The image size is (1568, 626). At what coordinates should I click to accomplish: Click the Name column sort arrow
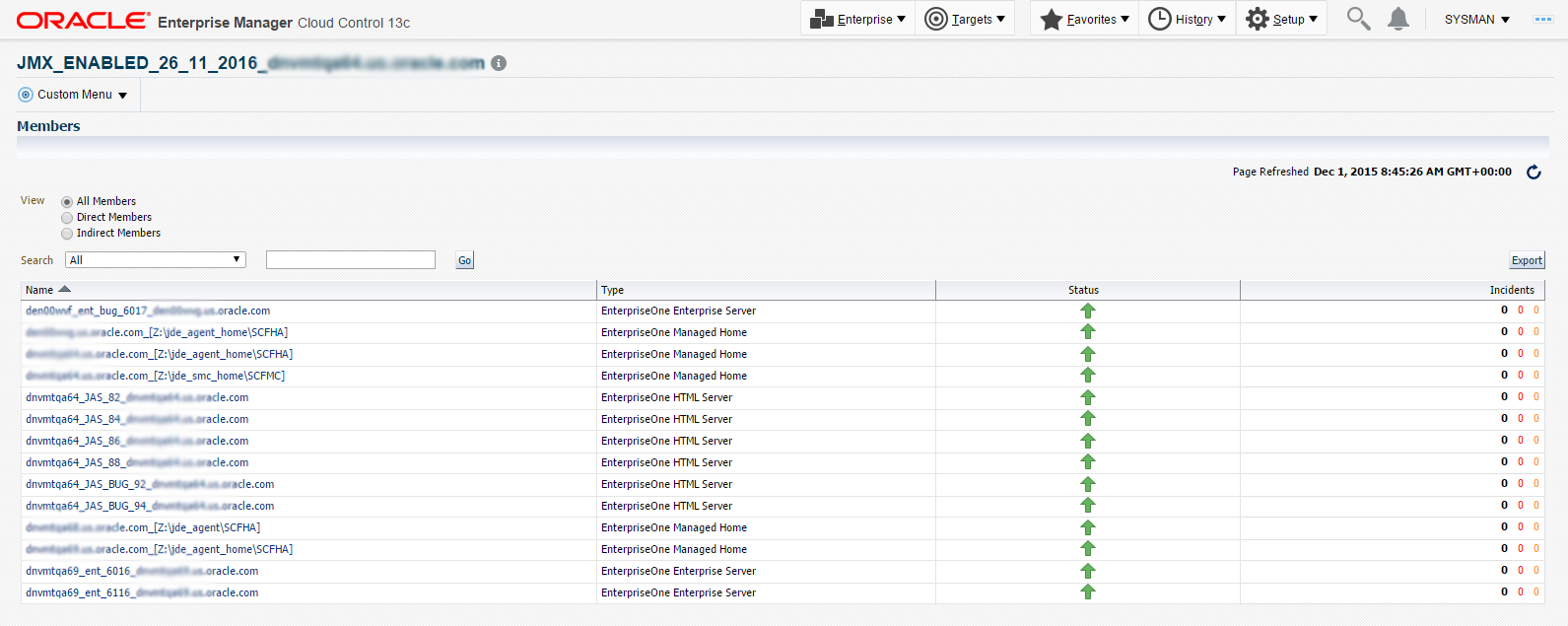(x=65, y=289)
